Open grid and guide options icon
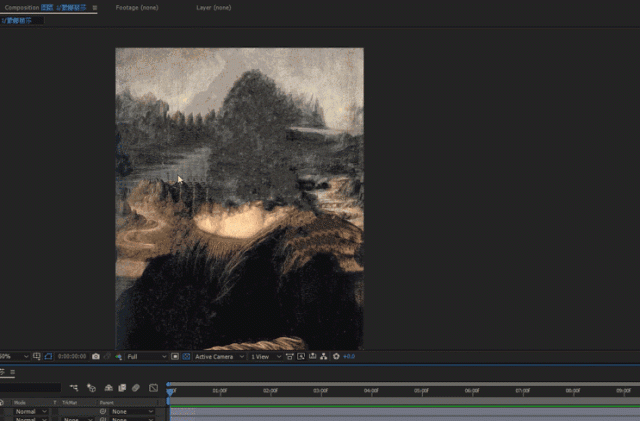Screen dimensions: 640x421 tap(37, 356)
